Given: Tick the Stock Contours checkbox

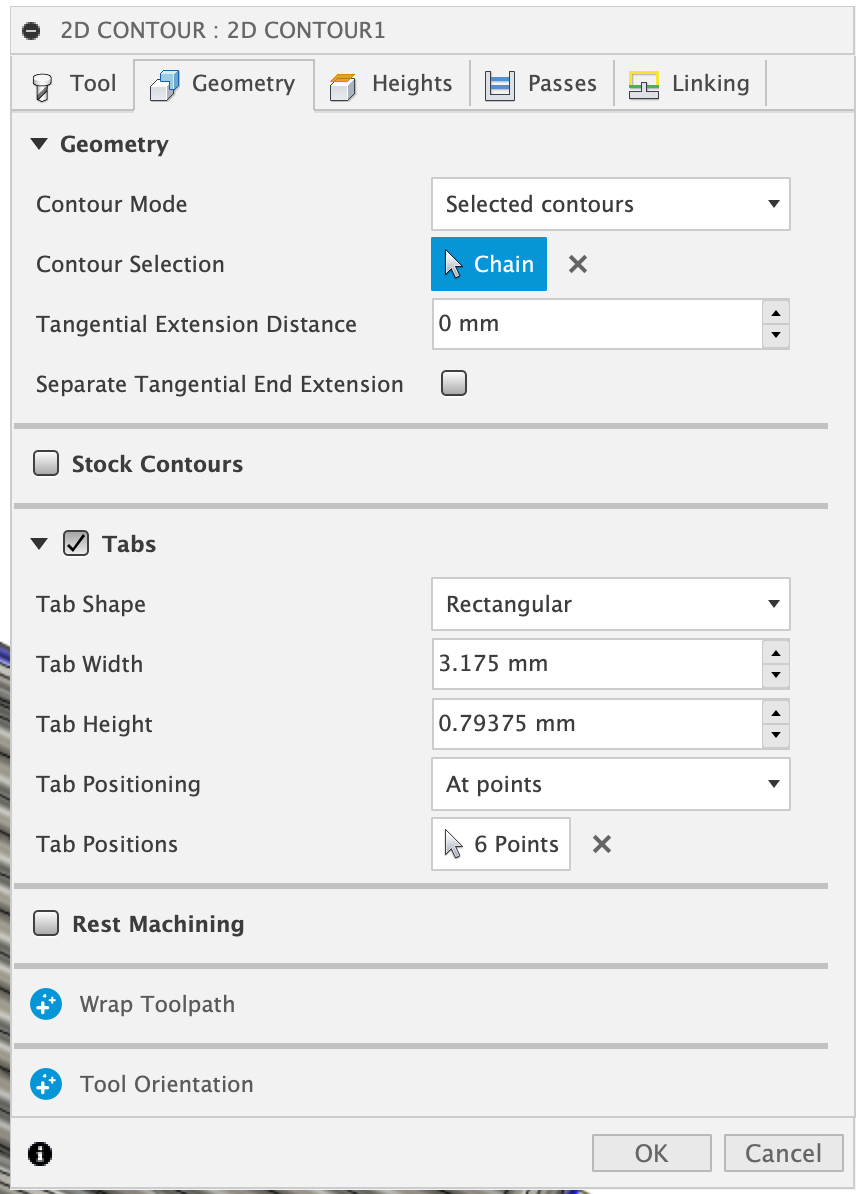Looking at the screenshot, I should [46, 464].
